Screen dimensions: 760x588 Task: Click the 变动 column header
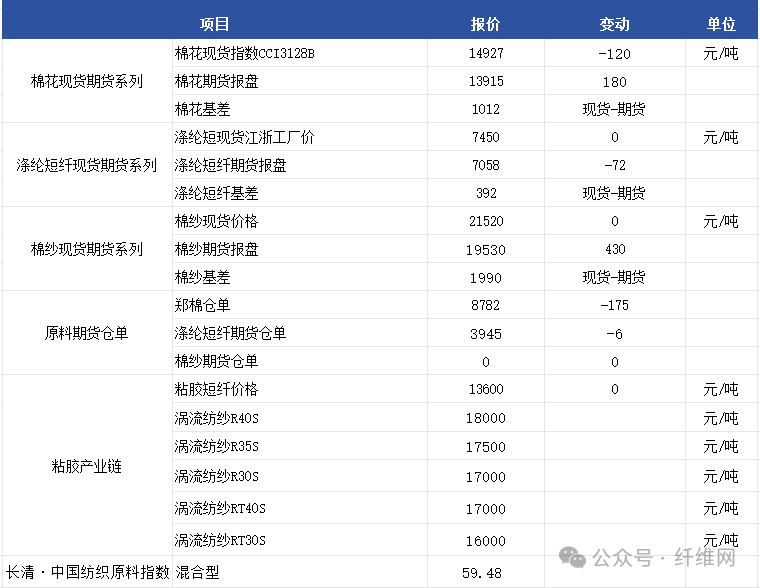pos(614,24)
